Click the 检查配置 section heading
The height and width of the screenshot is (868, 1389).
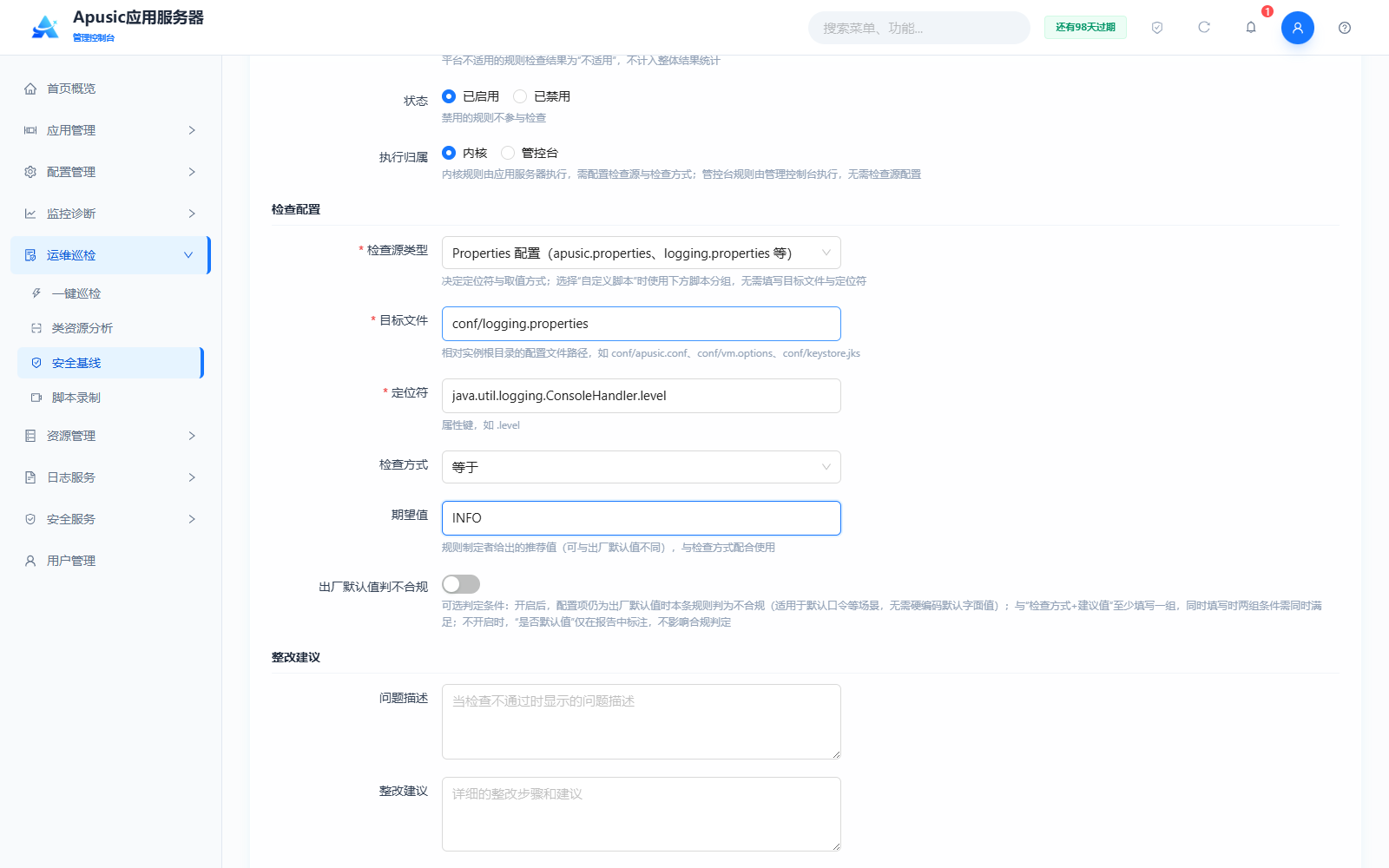click(x=296, y=209)
